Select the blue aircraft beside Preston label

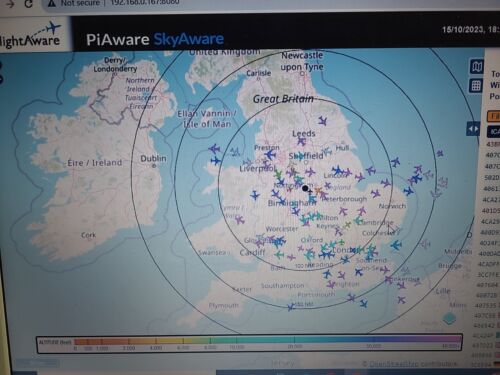click(x=270, y=155)
